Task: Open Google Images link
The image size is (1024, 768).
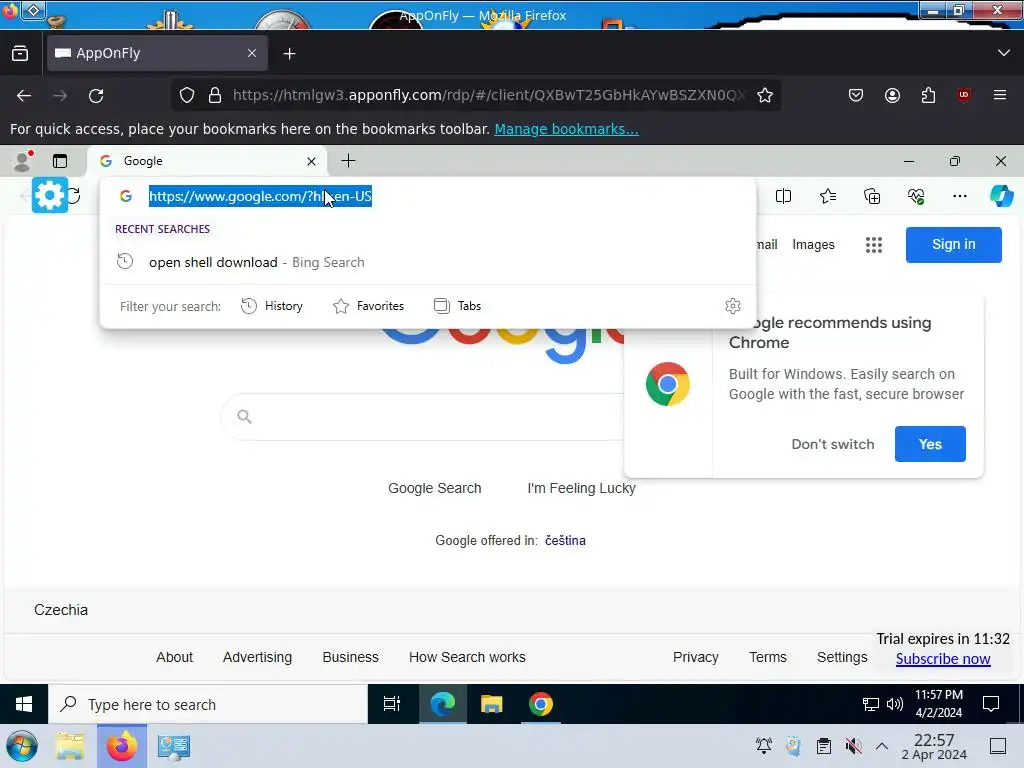Action: tap(813, 244)
